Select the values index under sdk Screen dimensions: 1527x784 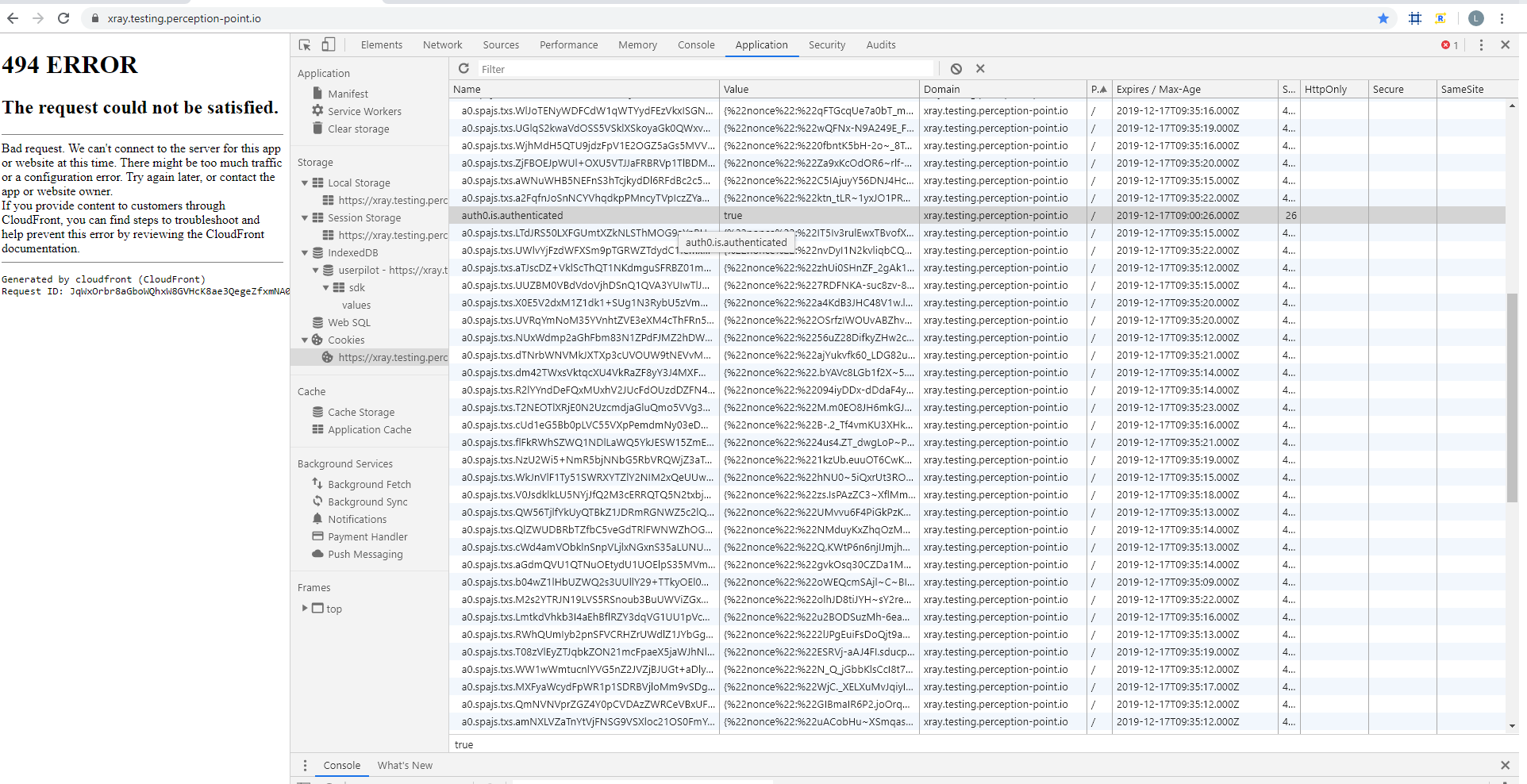(x=356, y=305)
